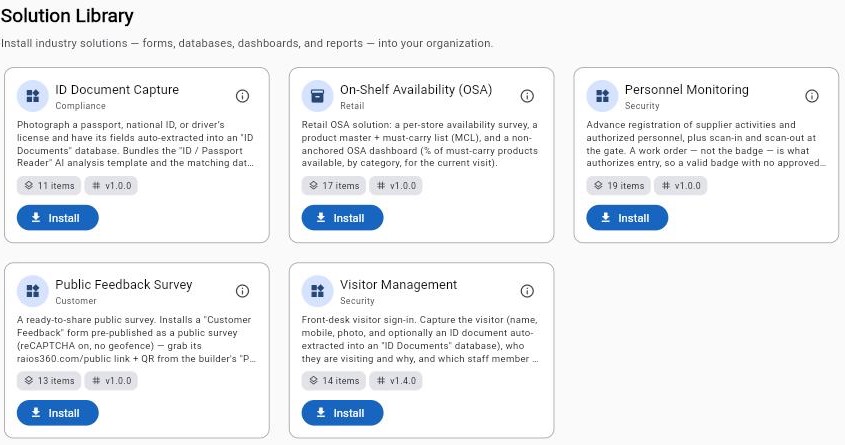The height and width of the screenshot is (445, 845).
Task: Click Personnel Monitoring's v1.0.0 version chip
Action: tap(680, 185)
